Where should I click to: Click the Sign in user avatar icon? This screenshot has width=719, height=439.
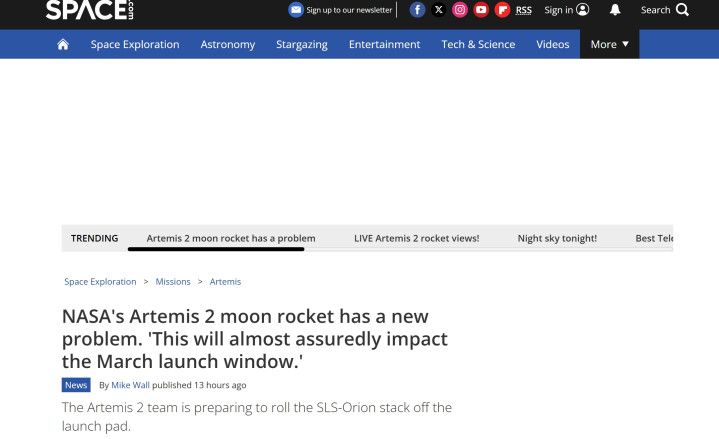coord(582,10)
